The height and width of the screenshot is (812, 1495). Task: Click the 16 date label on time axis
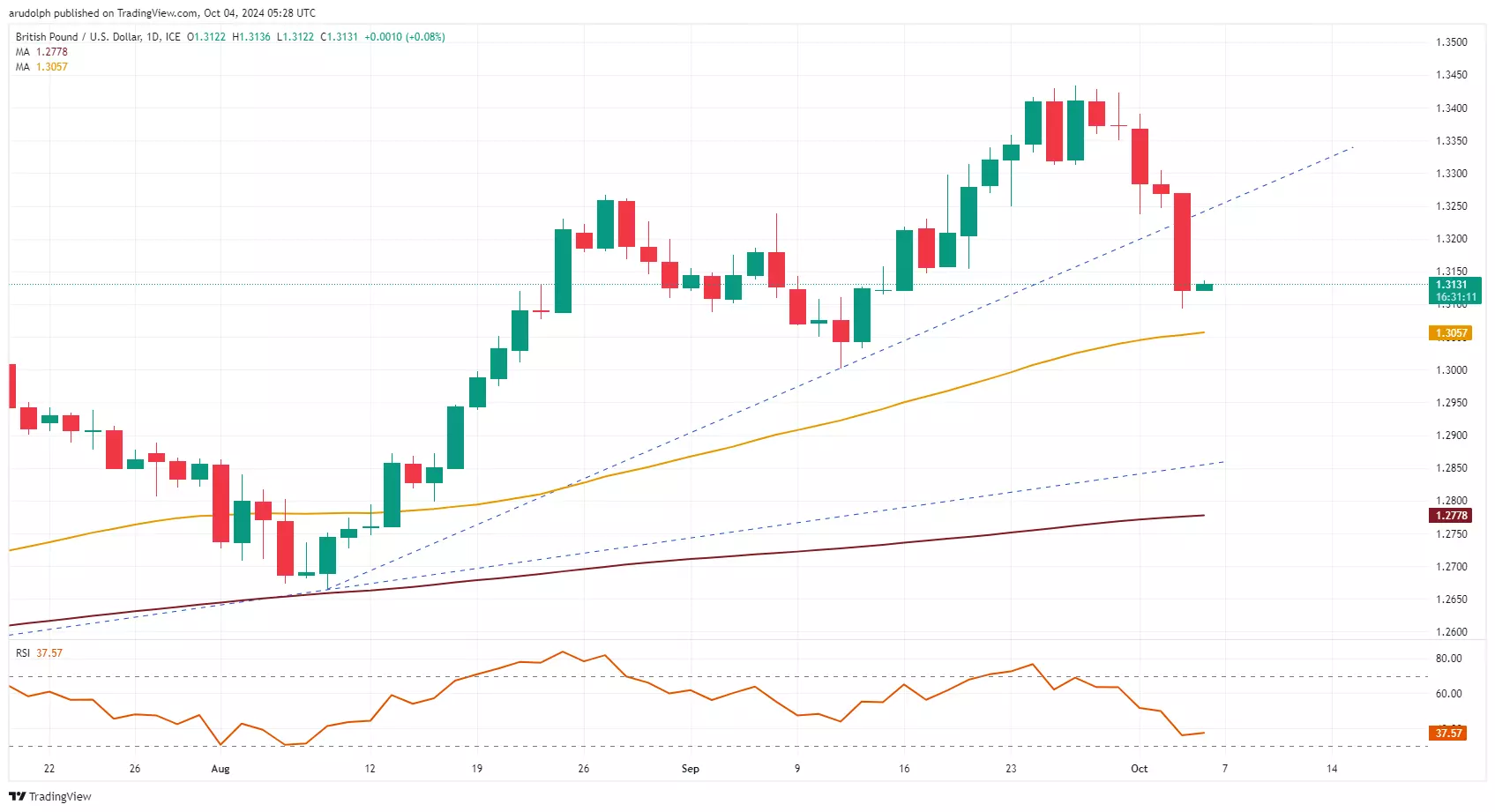(904, 769)
